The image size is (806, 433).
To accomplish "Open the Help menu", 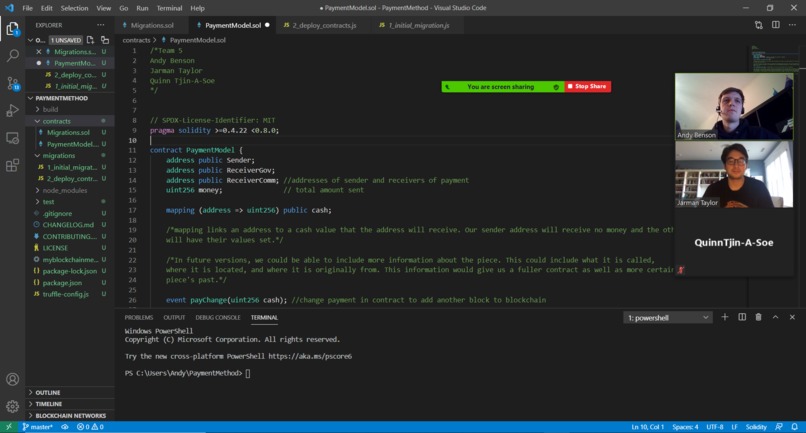I will [x=197, y=8].
